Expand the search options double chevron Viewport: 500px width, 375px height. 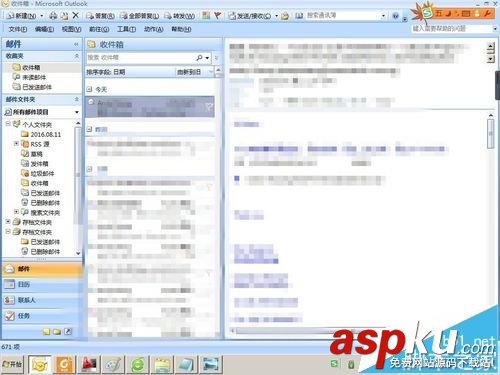(216, 58)
